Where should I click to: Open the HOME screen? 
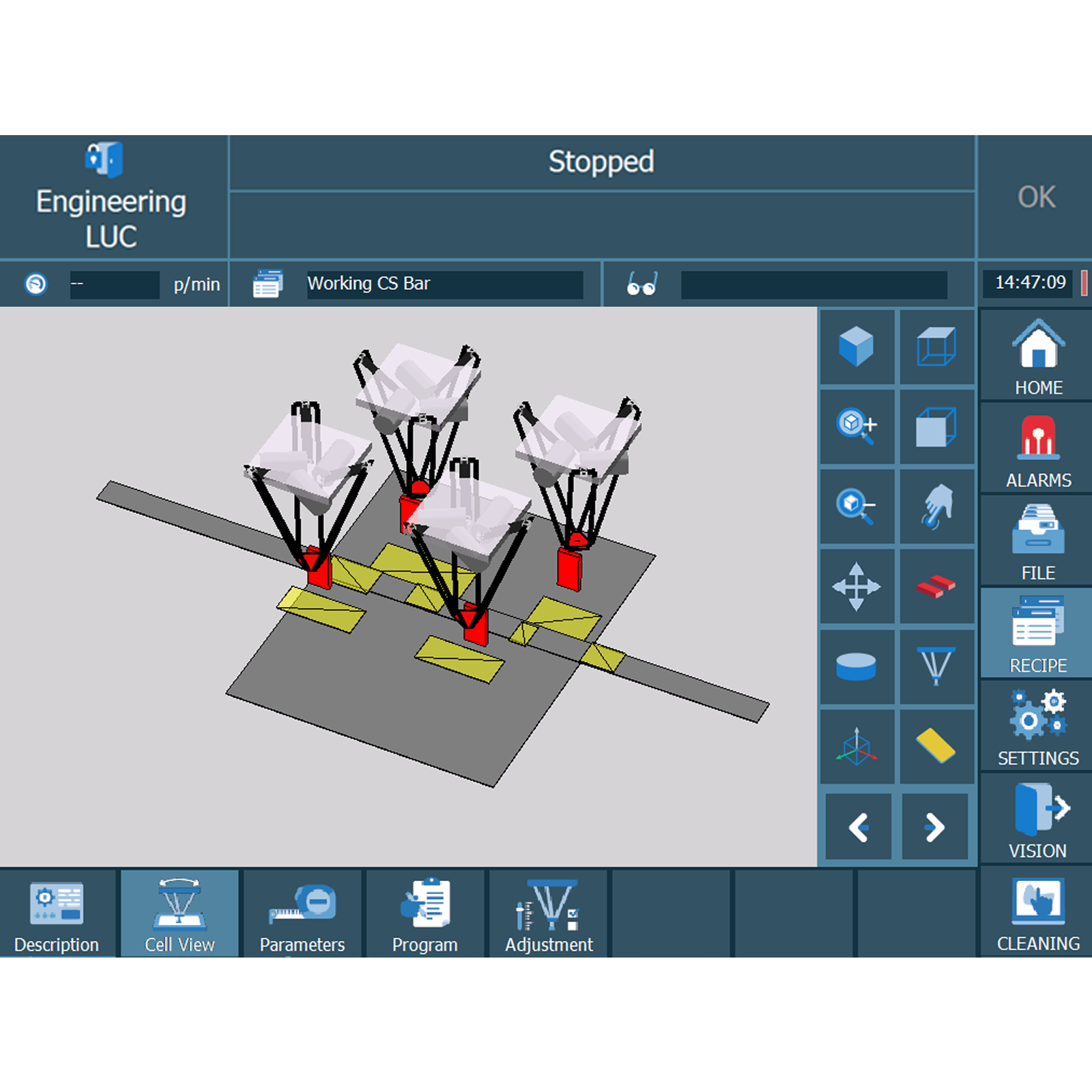1037,356
